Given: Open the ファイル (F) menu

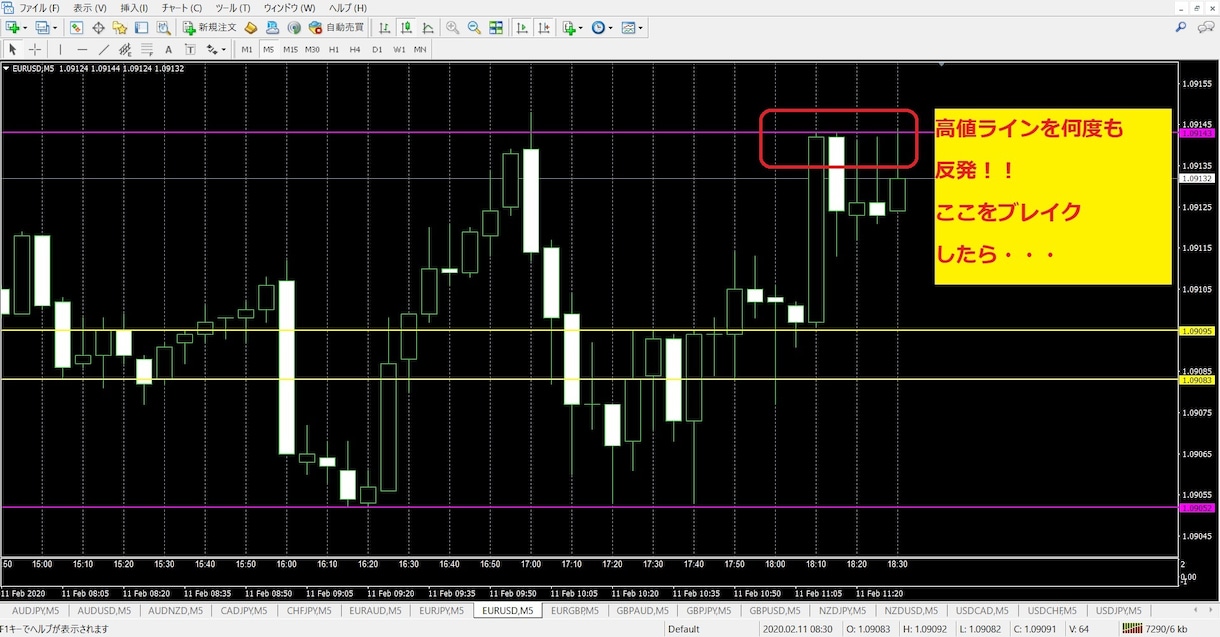Looking at the screenshot, I should (x=41, y=8).
